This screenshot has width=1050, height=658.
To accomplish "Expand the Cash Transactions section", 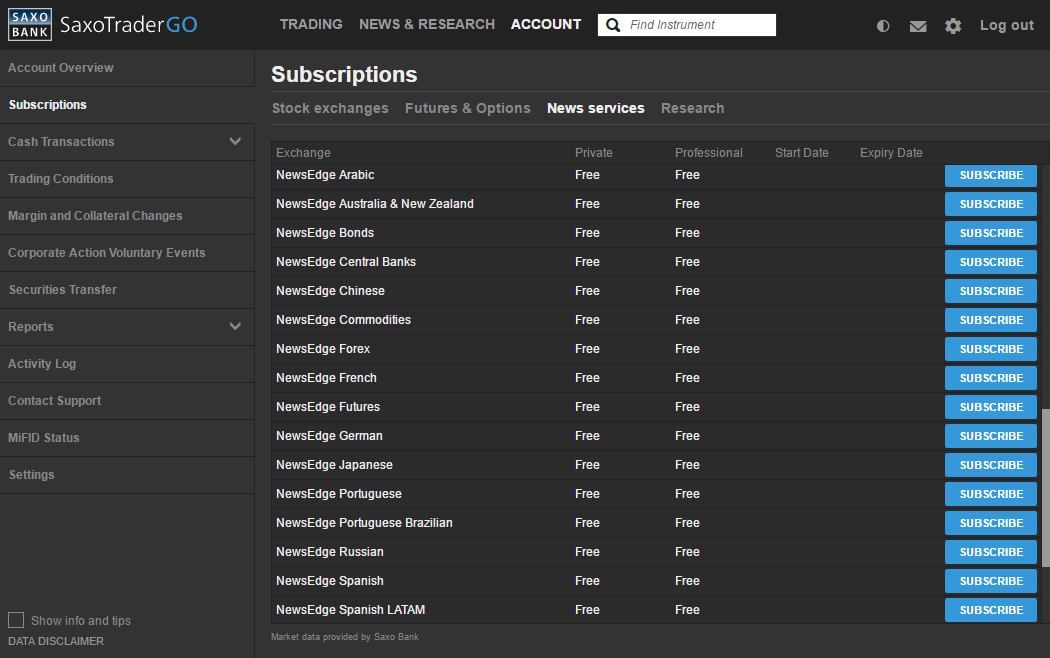I will click(235, 141).
